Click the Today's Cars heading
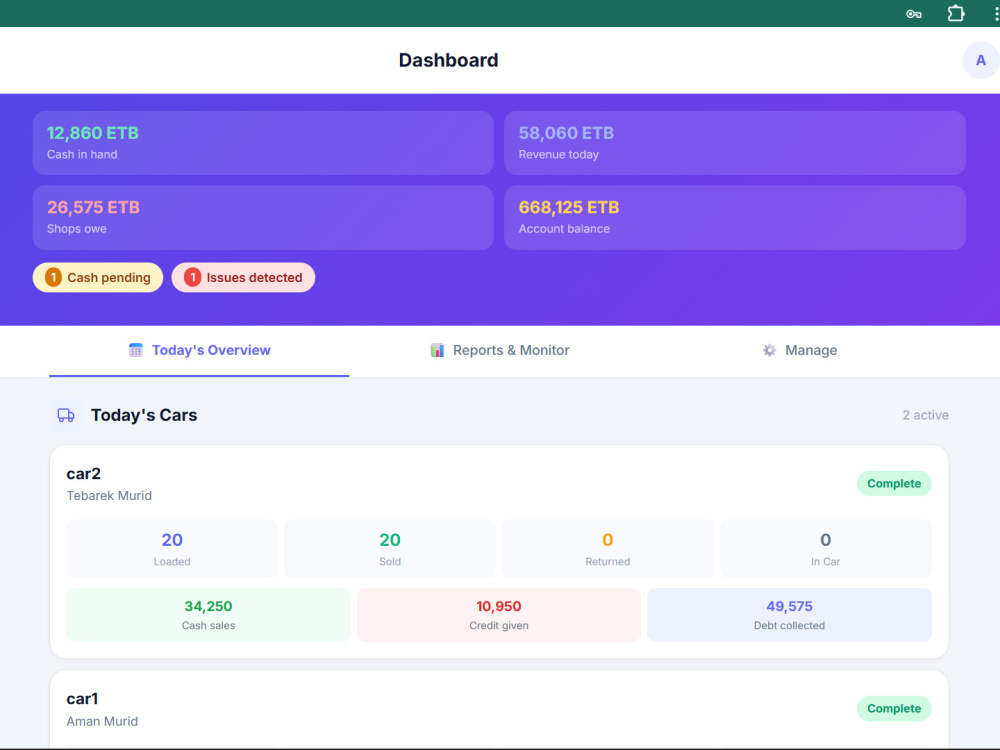This screenshot has width=1000, height=750. point(143,415)
